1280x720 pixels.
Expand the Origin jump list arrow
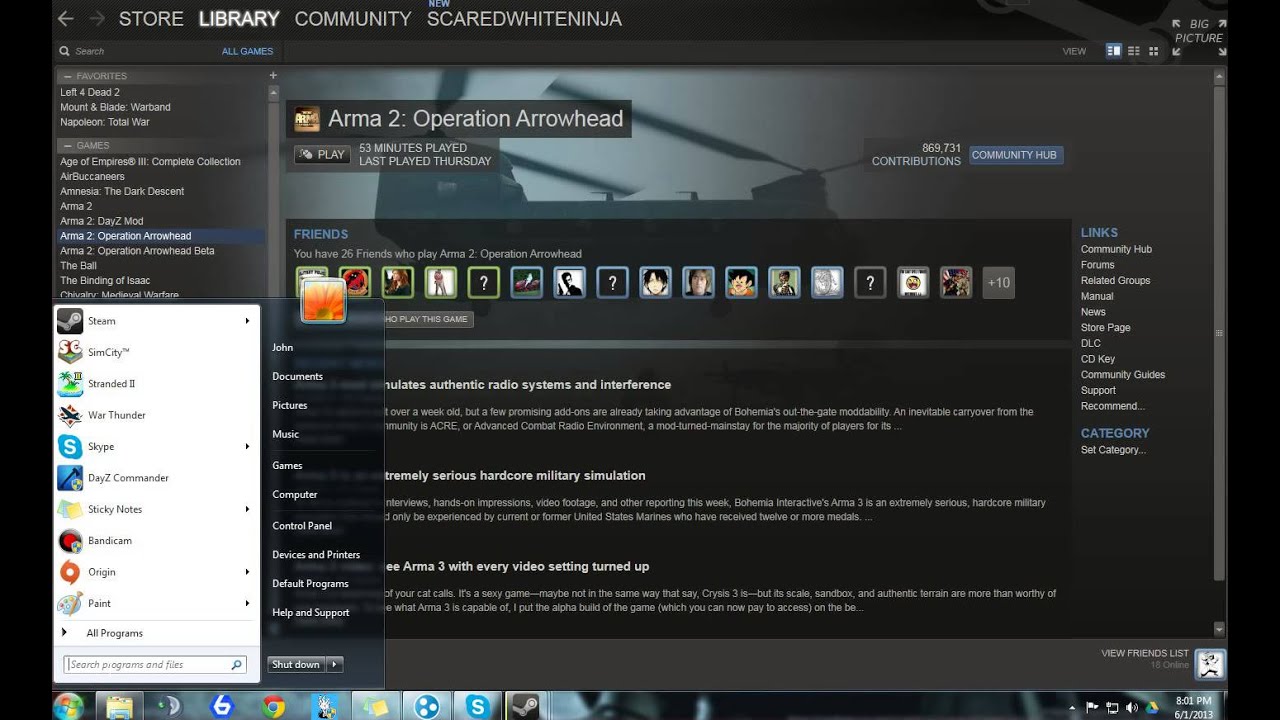click(247, 572)
